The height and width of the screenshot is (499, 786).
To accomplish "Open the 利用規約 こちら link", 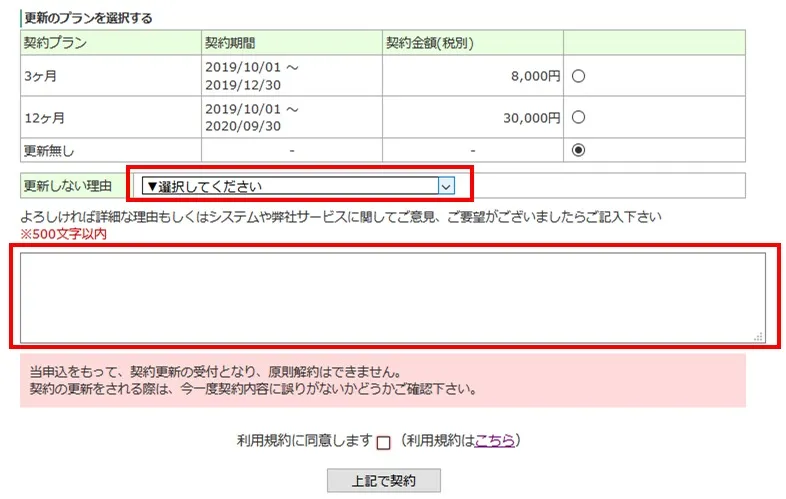I will 495,441.
